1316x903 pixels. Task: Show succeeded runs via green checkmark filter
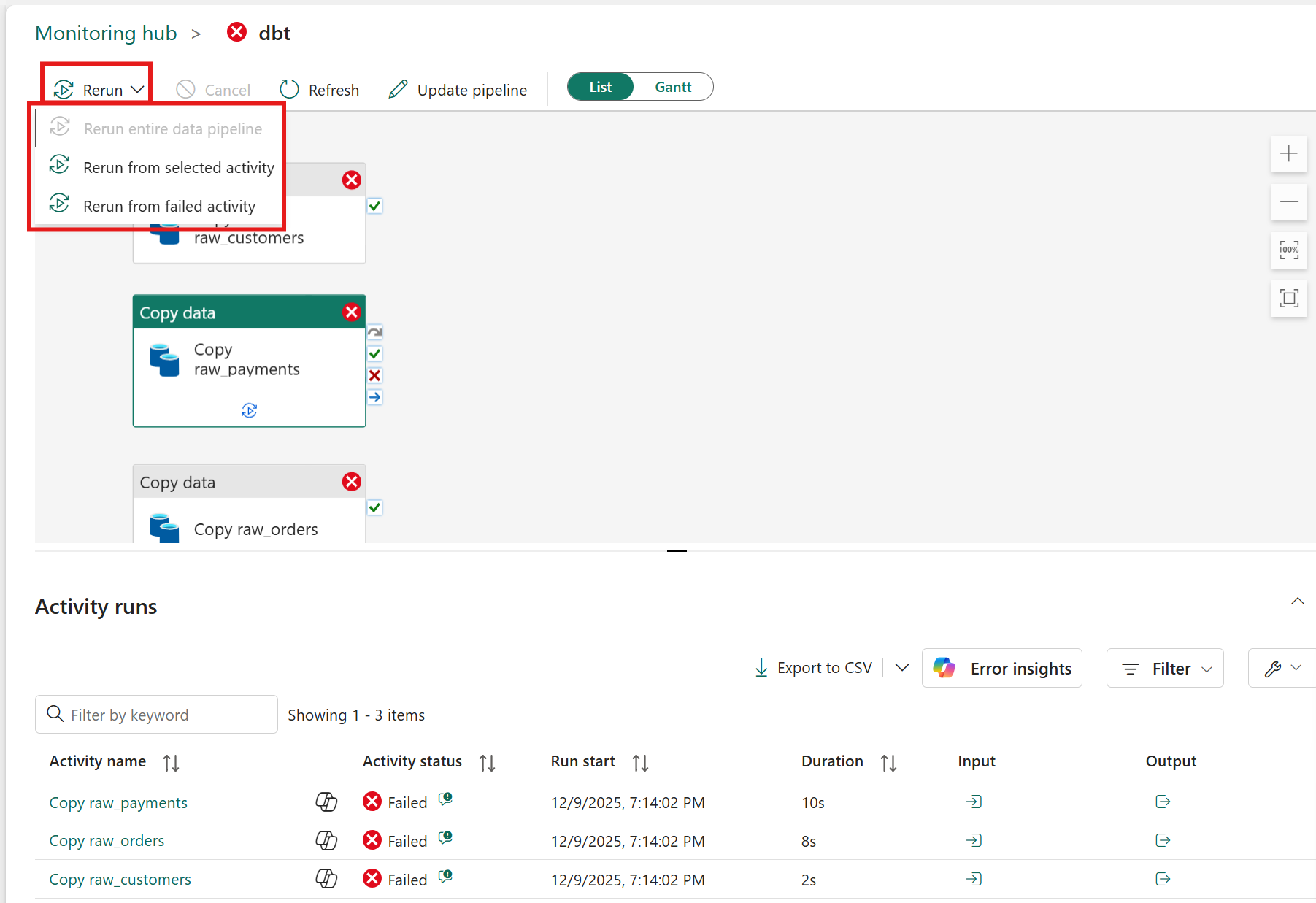374,353
